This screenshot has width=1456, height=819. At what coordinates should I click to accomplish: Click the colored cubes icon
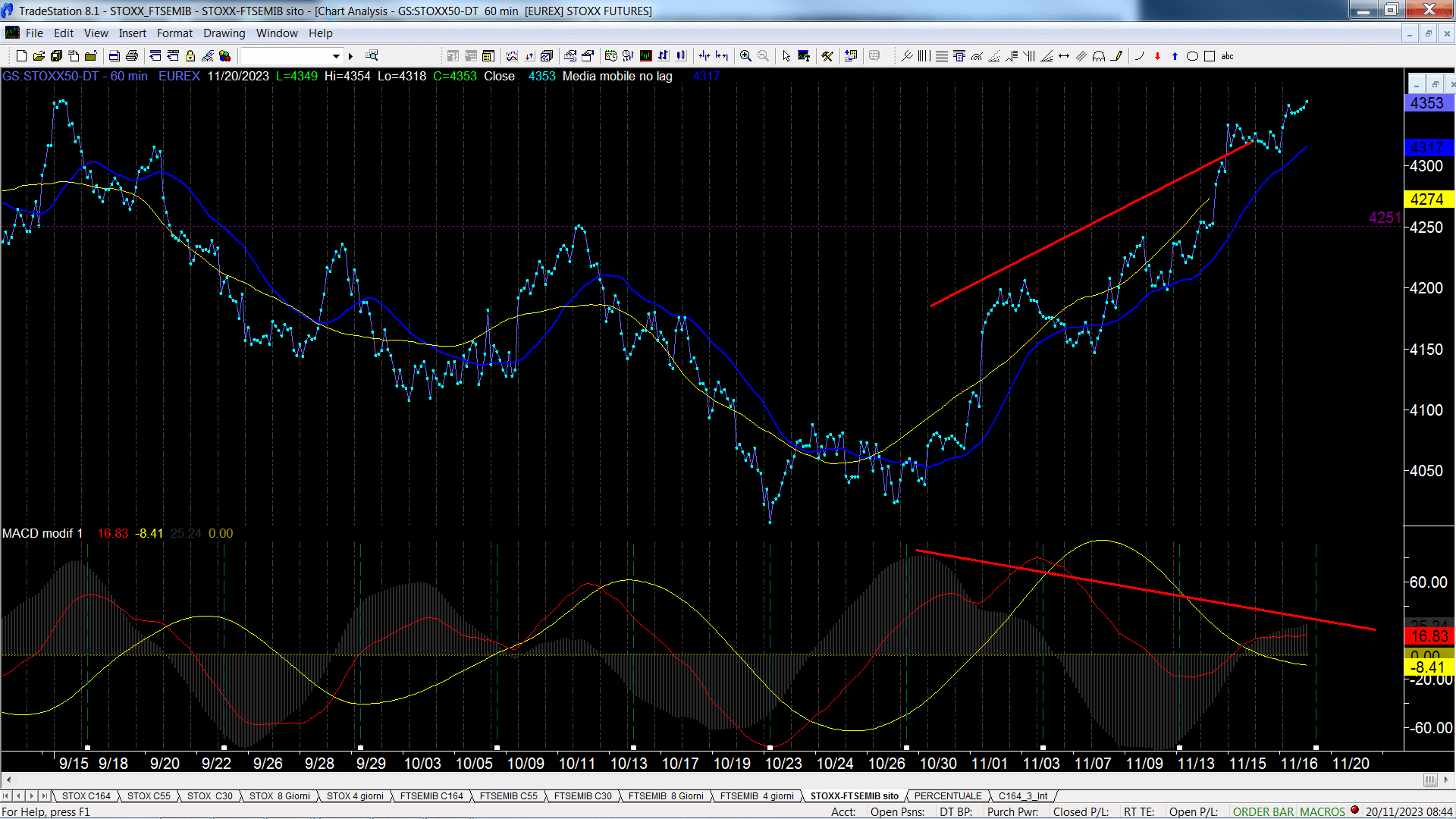pos(224,56)
